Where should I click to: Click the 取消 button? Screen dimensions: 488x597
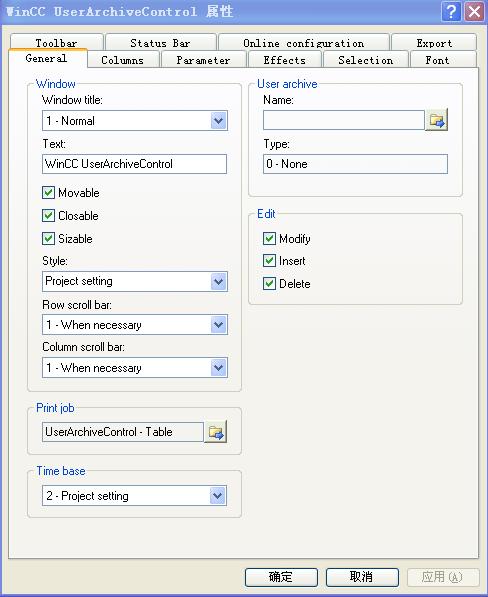362,577
